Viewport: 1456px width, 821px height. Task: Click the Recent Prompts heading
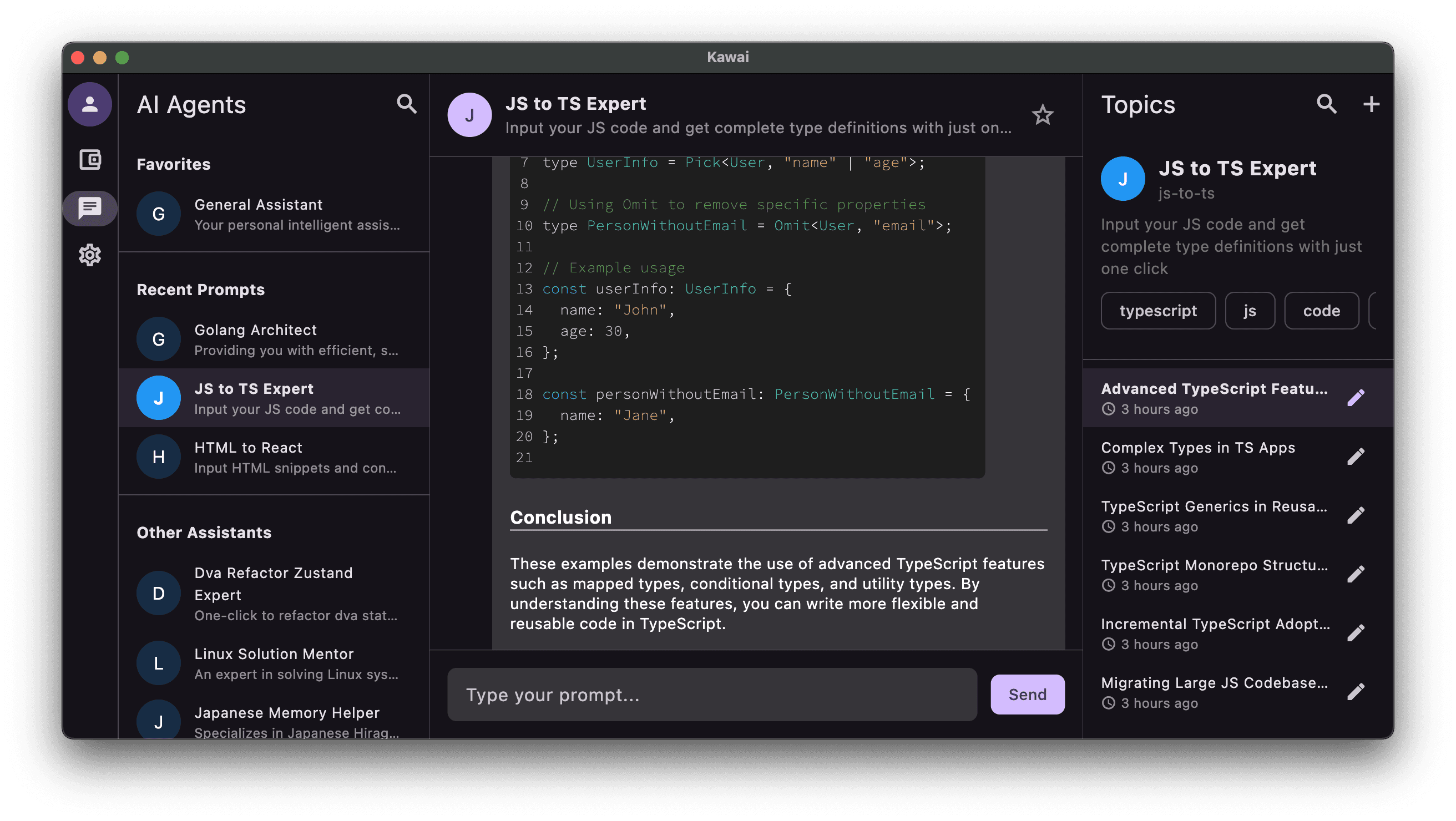201,290
